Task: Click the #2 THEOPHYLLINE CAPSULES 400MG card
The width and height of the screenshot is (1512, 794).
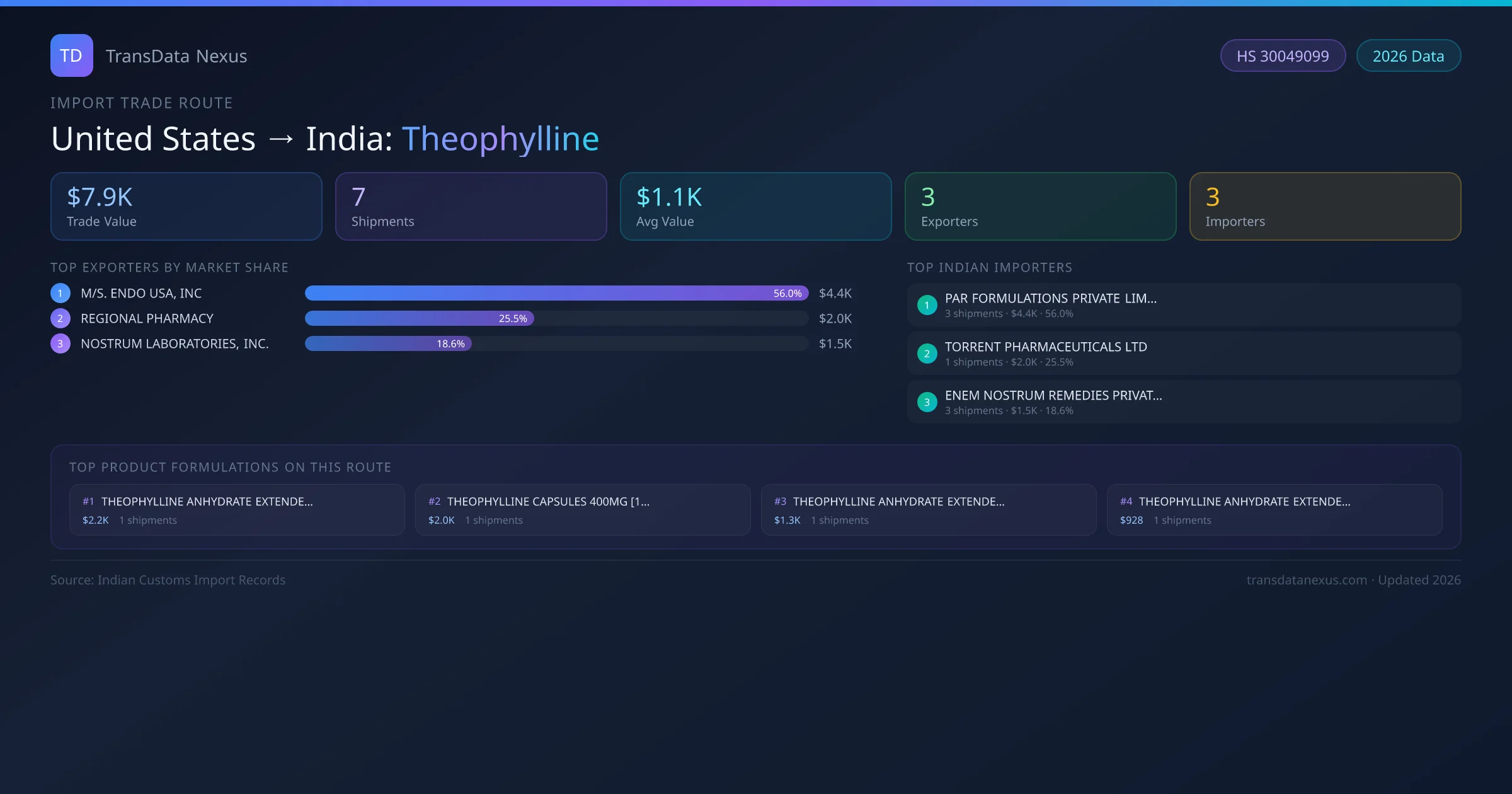Action: 582,509
